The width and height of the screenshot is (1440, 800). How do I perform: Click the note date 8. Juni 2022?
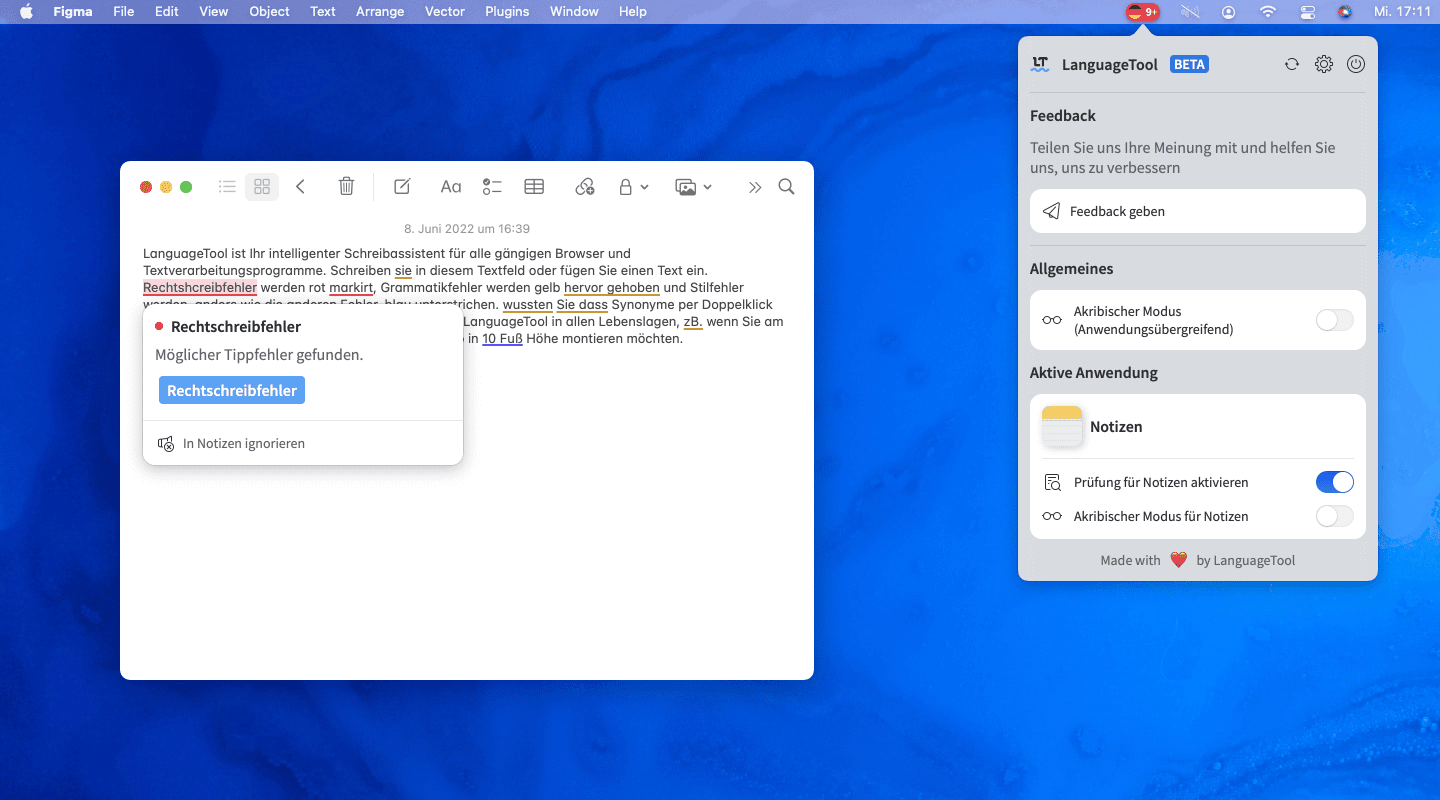click(x=467, y=229)
